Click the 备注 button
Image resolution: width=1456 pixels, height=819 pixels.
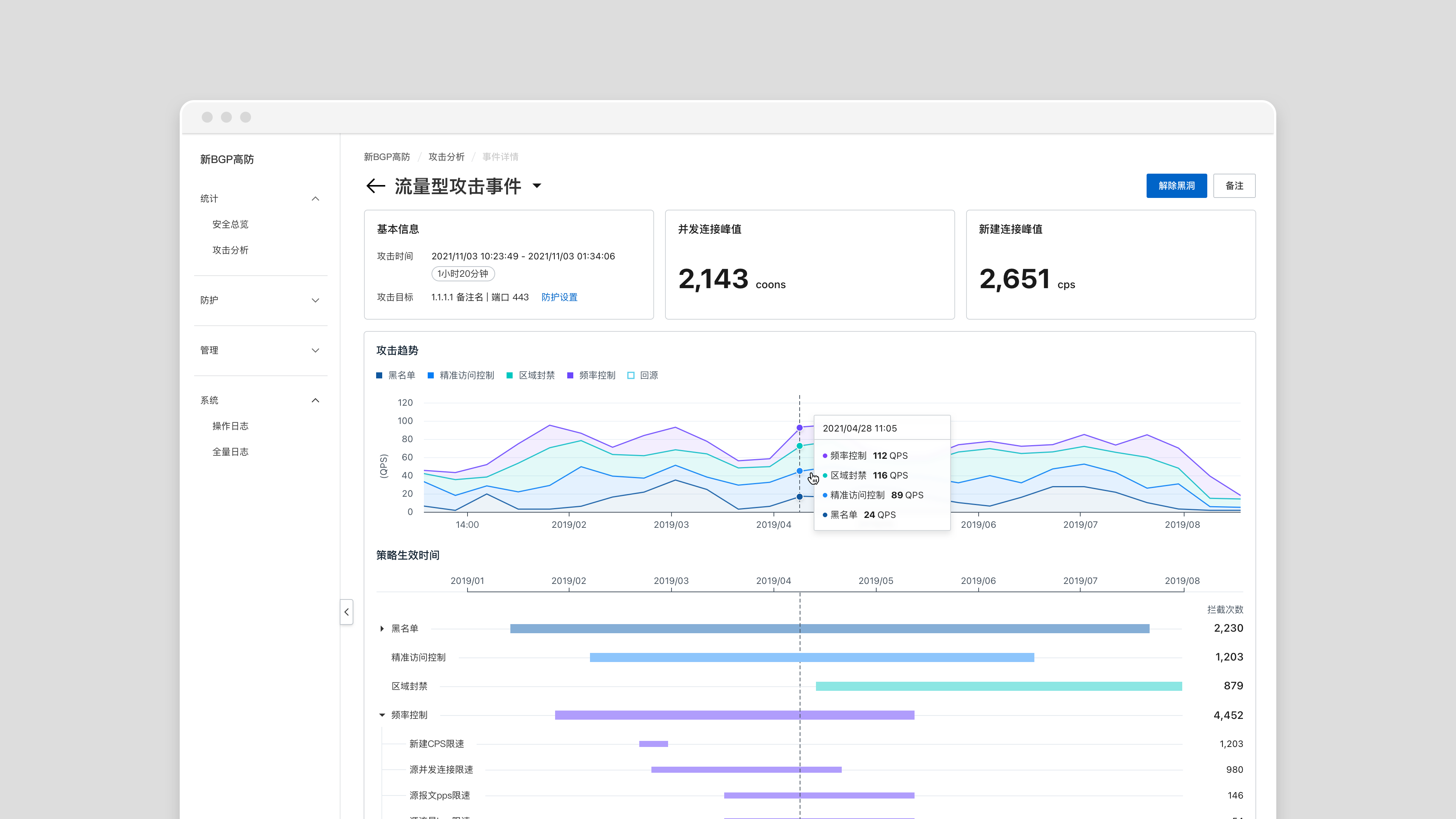[1234, 186]
